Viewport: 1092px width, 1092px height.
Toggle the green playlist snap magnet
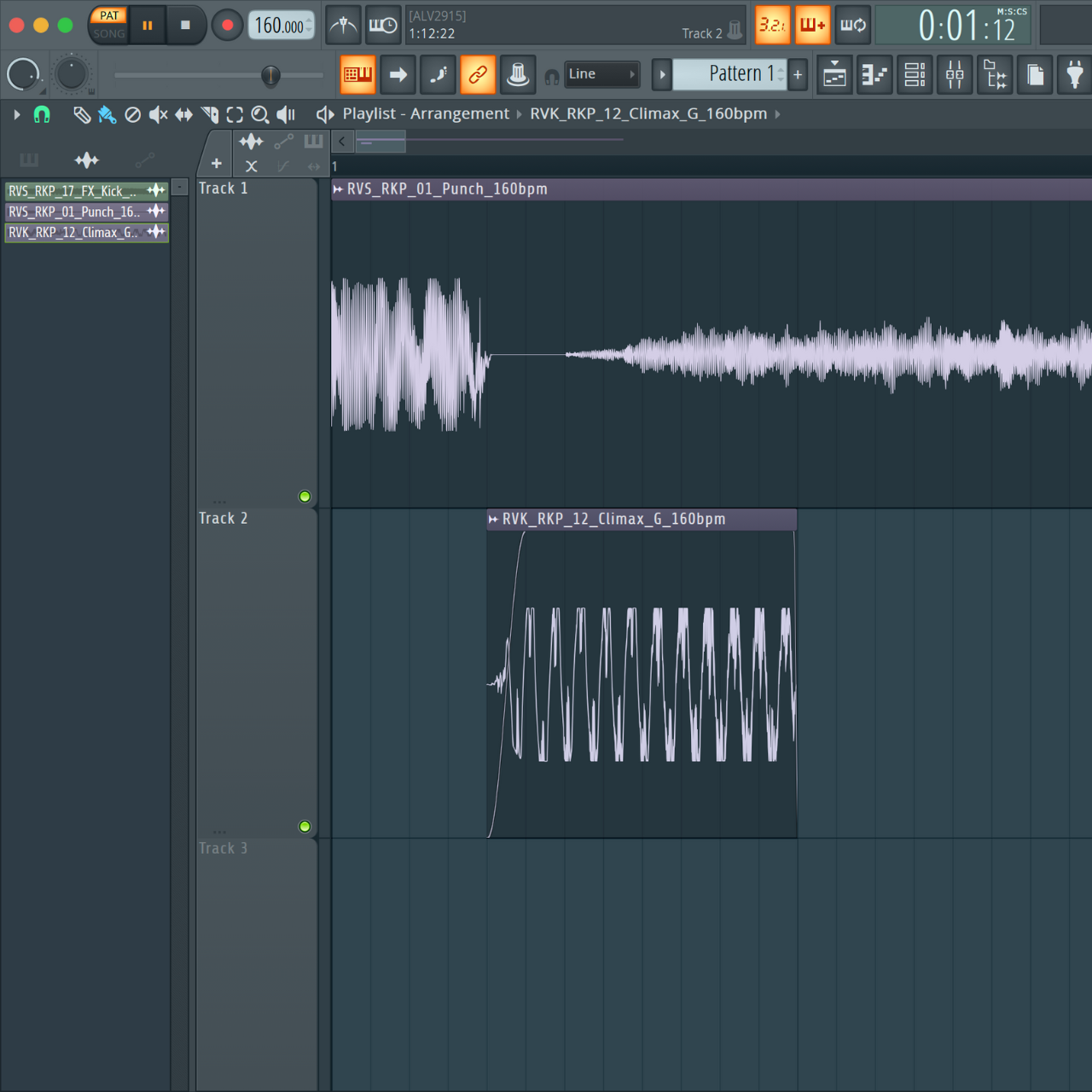click(42, 114)
